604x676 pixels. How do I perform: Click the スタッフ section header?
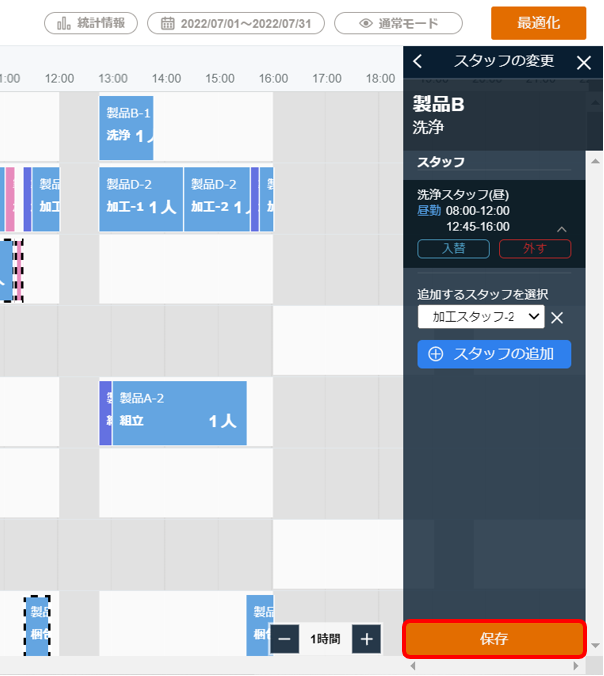pos(441,162)
